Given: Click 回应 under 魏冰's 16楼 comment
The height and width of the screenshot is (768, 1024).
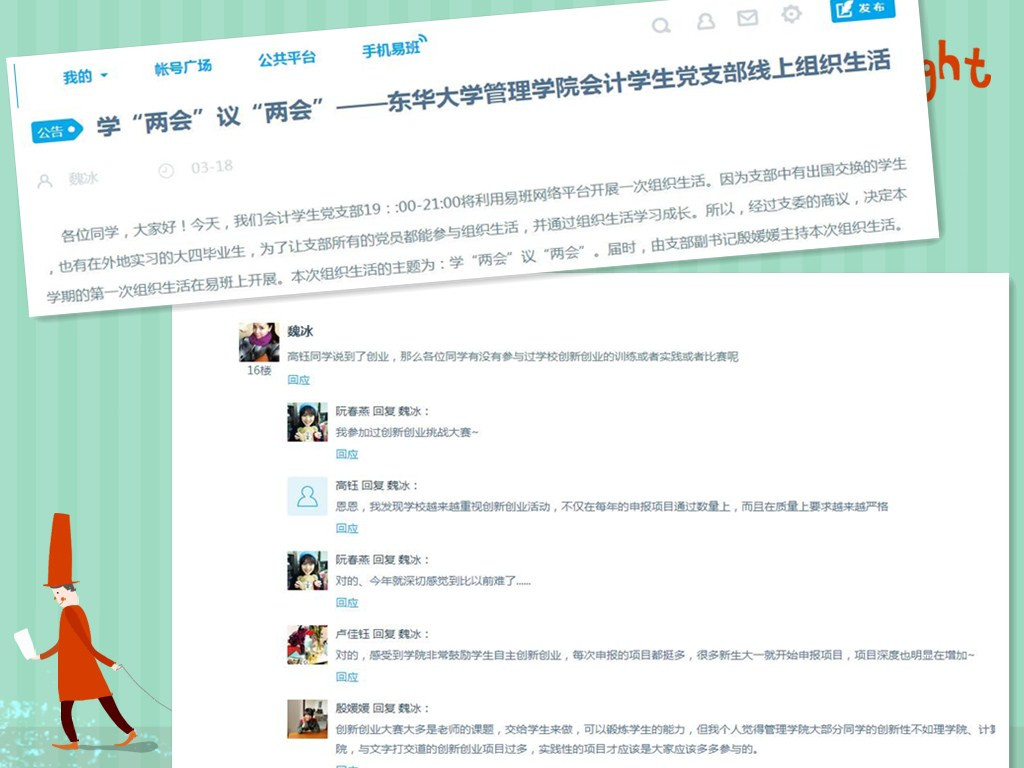Looking at the screenshot, I should (298, 380).
